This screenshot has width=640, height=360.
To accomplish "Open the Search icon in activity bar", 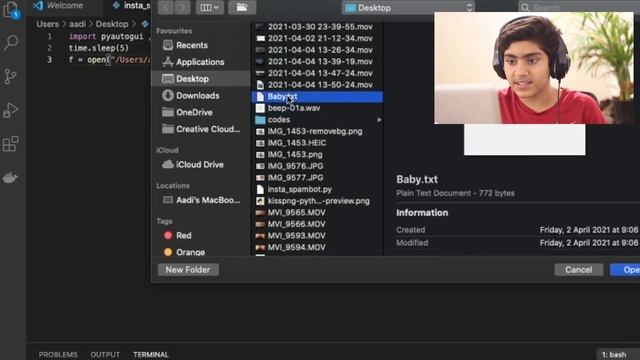I will [11, 42].
